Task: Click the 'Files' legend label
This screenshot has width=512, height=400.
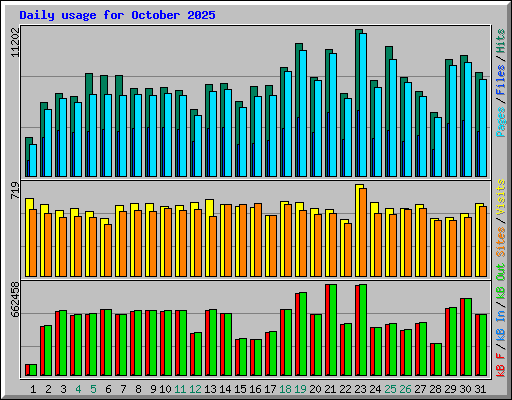Action: click(x=501, y=80)
